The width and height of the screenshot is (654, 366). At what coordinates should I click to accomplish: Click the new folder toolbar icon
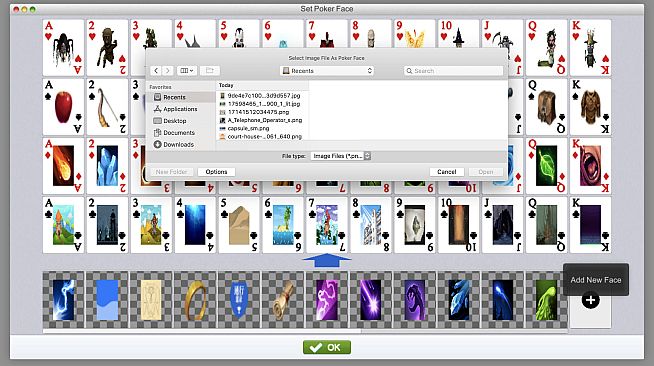(210, 71)
